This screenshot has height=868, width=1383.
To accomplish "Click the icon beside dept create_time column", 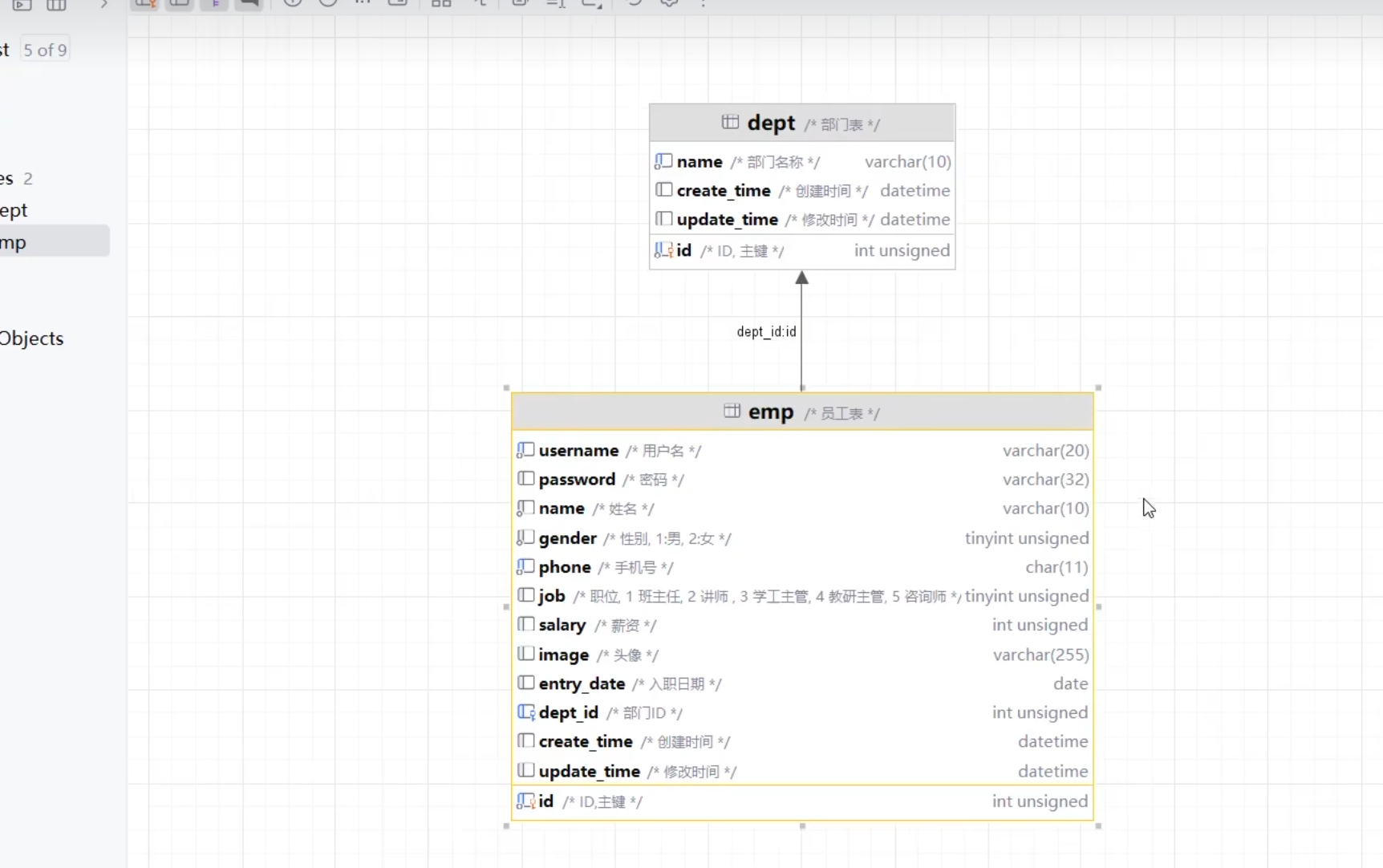I will (663, 191).
